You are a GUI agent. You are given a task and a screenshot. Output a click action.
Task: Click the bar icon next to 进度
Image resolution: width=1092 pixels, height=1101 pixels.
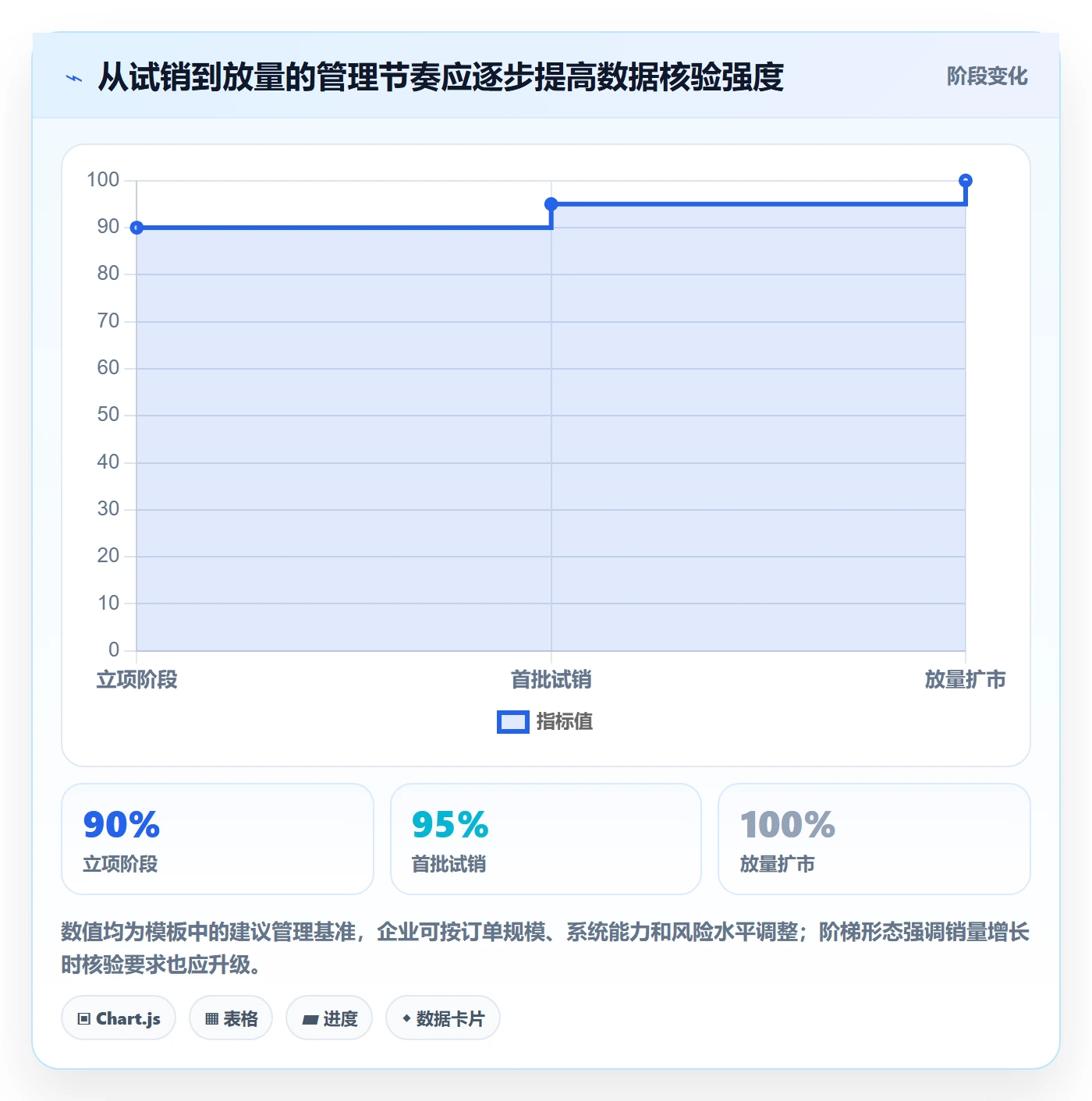pos(310,1019)
